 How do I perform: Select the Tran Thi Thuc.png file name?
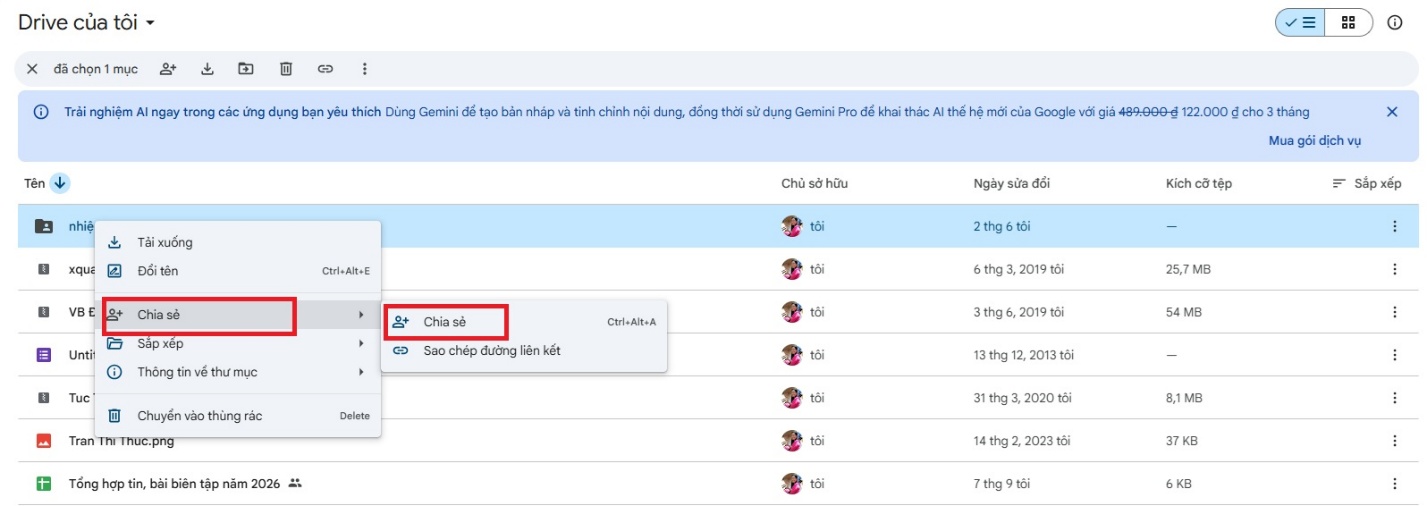pos(120,441)
